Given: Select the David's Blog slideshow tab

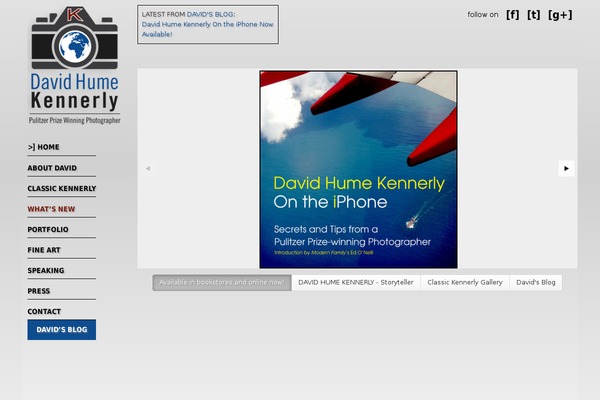Looking at the screenshot, I should 536,282.
